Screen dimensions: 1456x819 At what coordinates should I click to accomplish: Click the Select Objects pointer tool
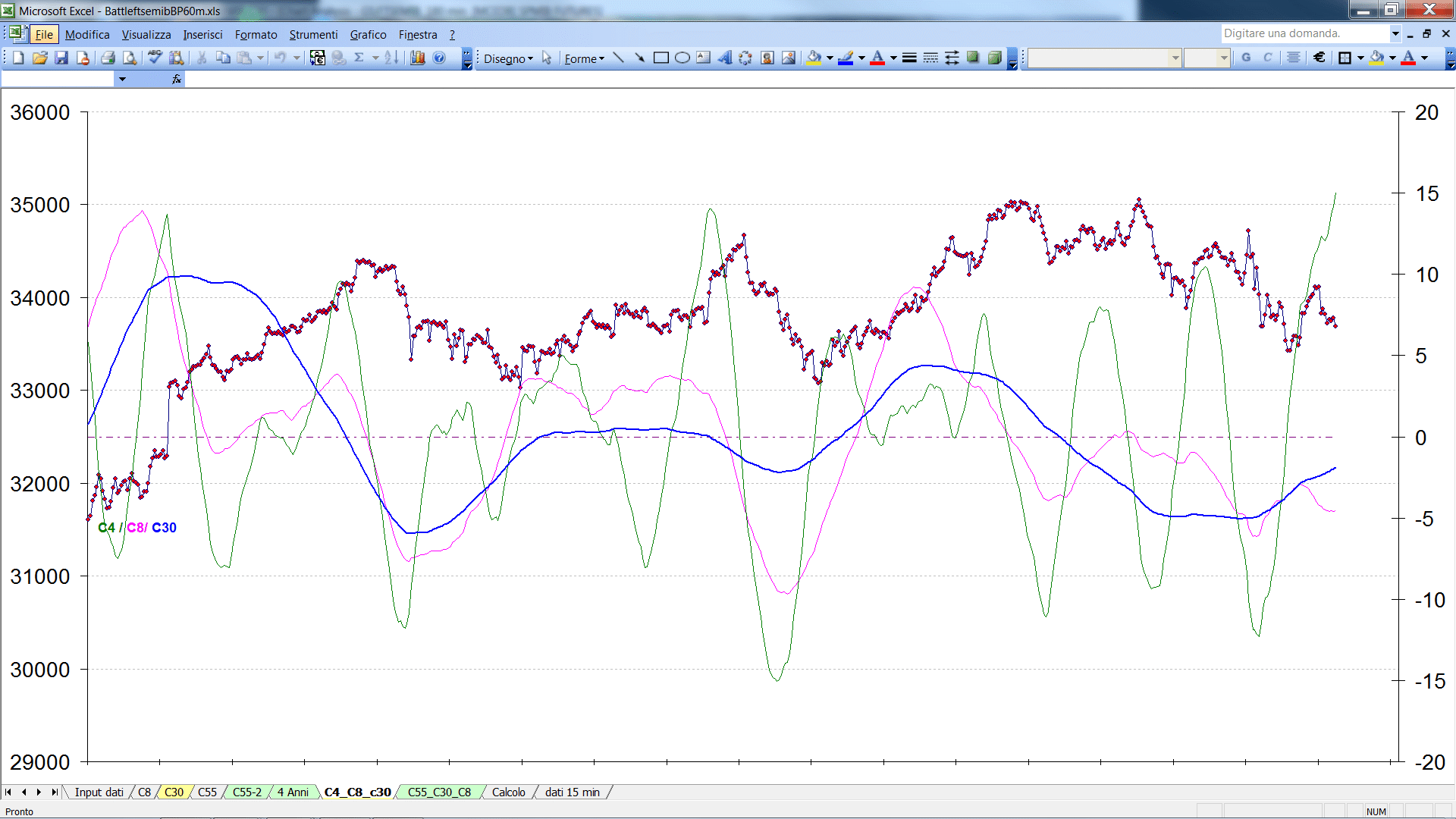pos(547,58)
